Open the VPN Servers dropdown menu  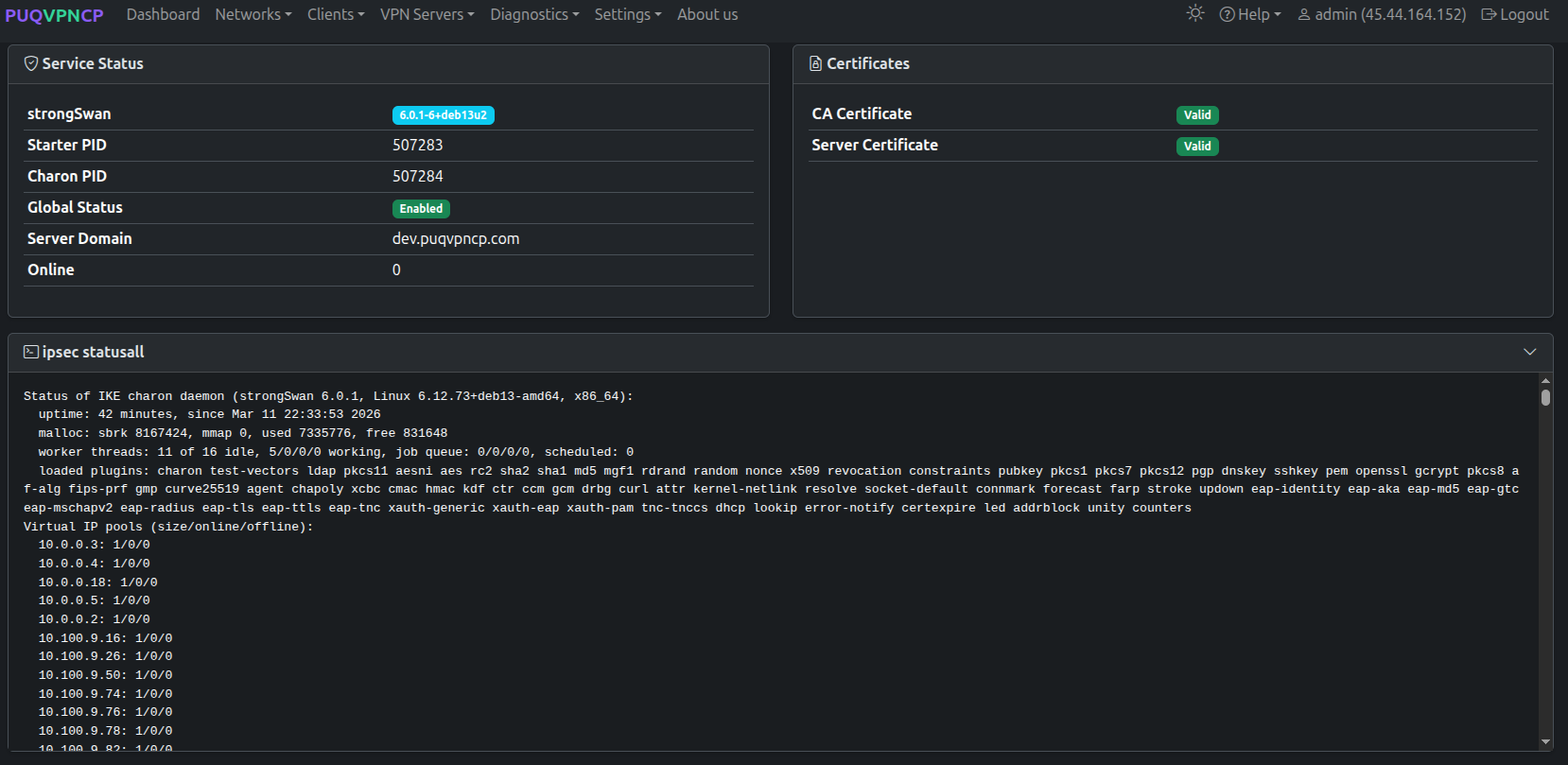point(427,14)
